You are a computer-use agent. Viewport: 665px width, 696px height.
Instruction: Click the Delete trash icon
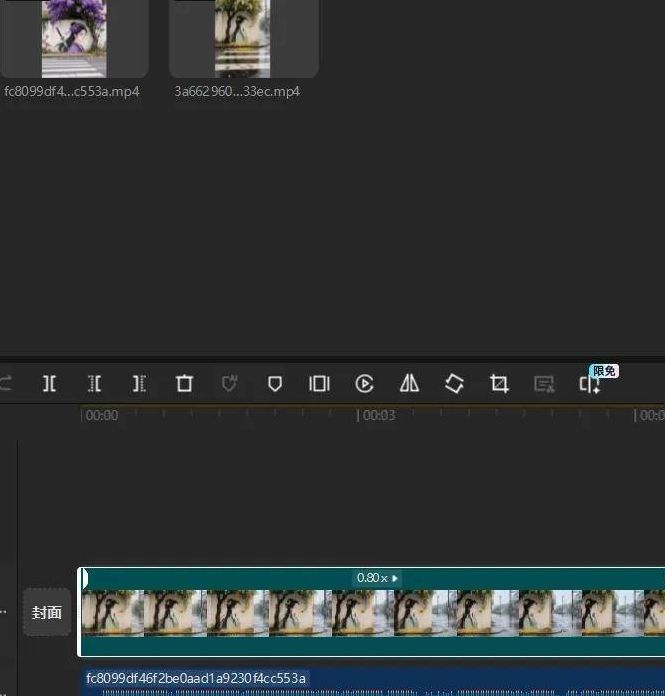[184, 384]
